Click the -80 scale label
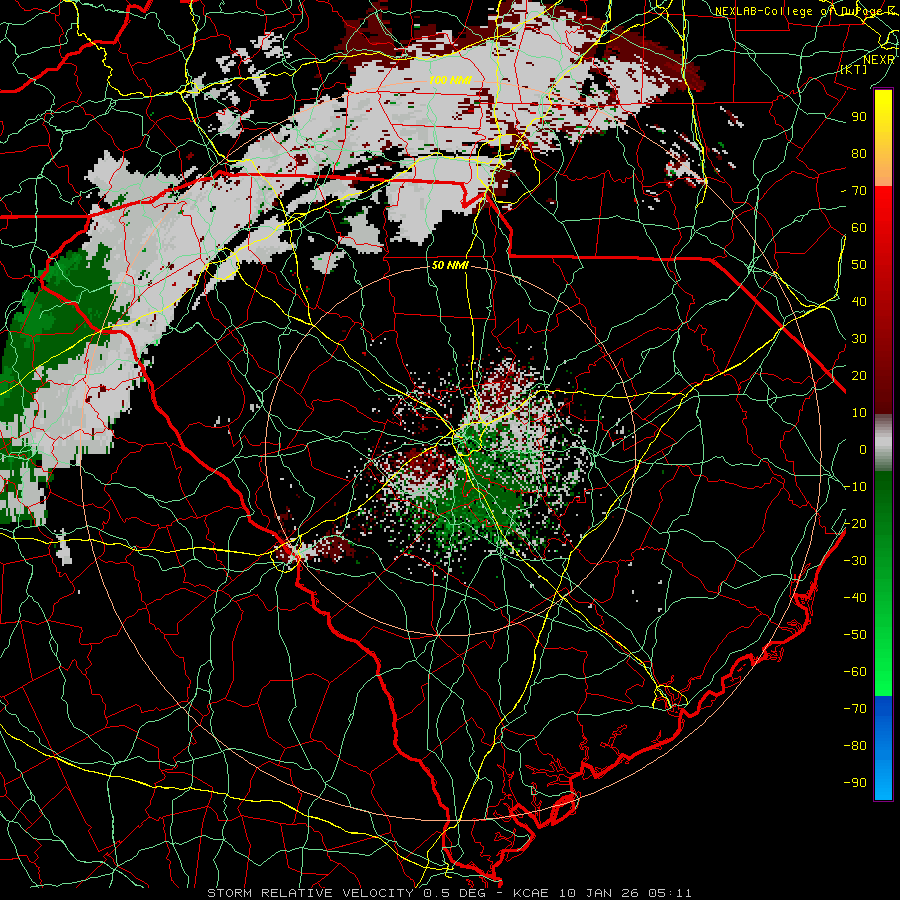The height and width of the screenshot is (900, 900). (855, 746)
